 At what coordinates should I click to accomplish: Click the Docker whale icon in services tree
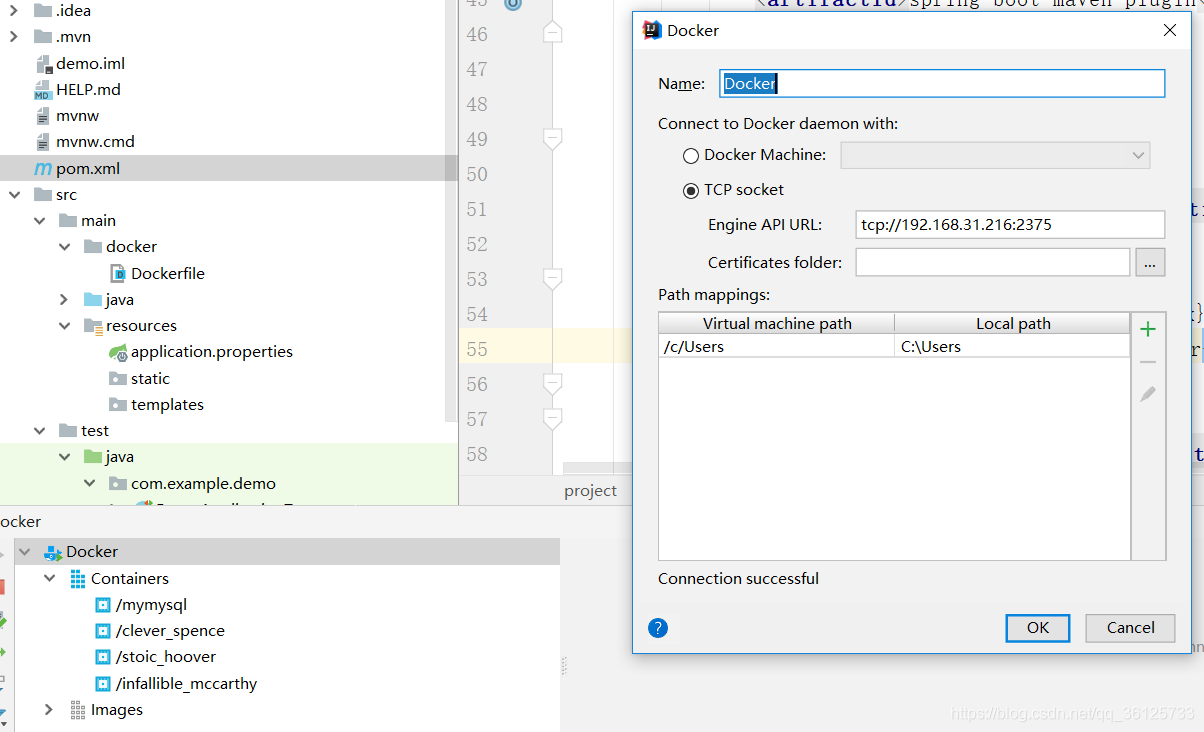pyautogui.click(x=53, y=552)
